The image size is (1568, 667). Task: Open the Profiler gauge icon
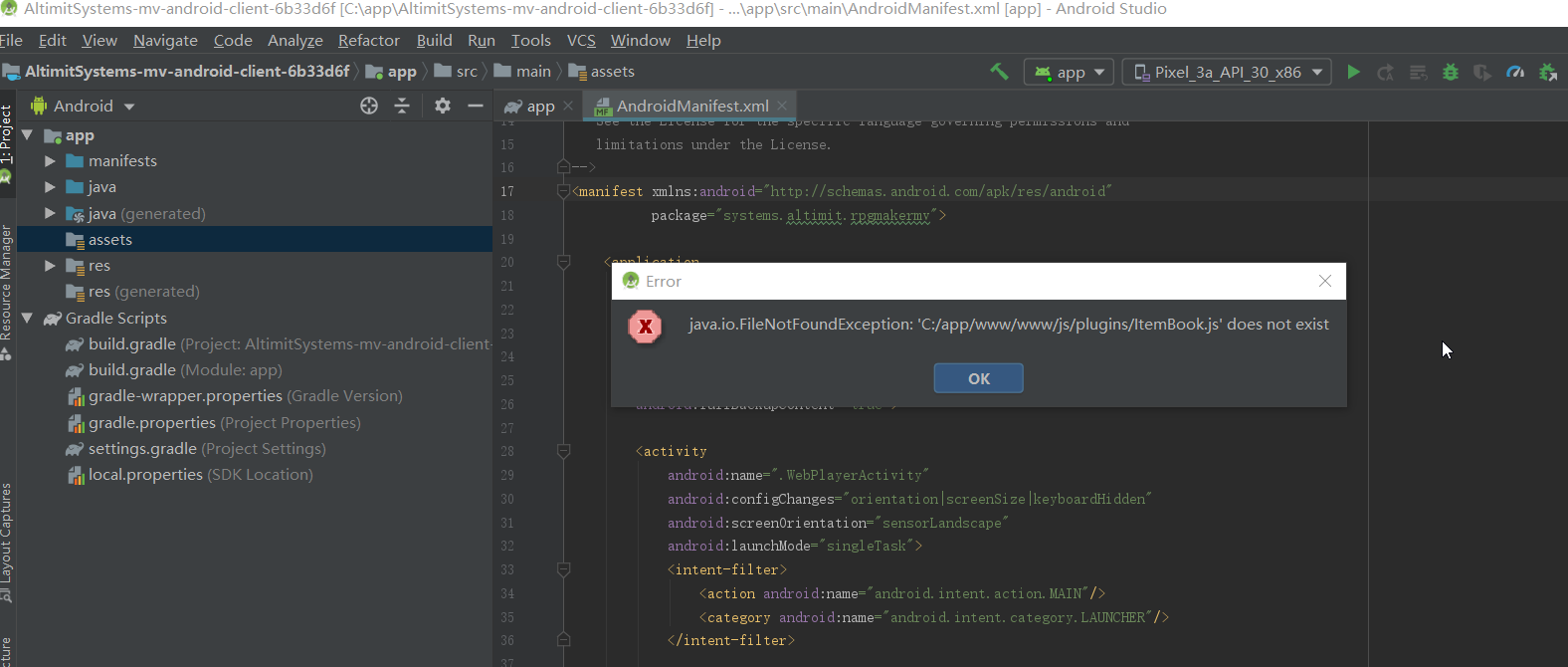[1515, 72]
